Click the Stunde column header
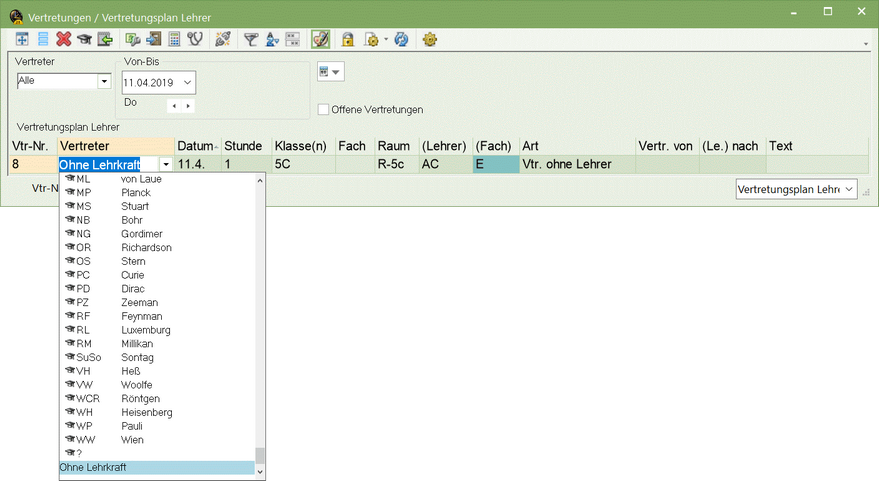 247,146
